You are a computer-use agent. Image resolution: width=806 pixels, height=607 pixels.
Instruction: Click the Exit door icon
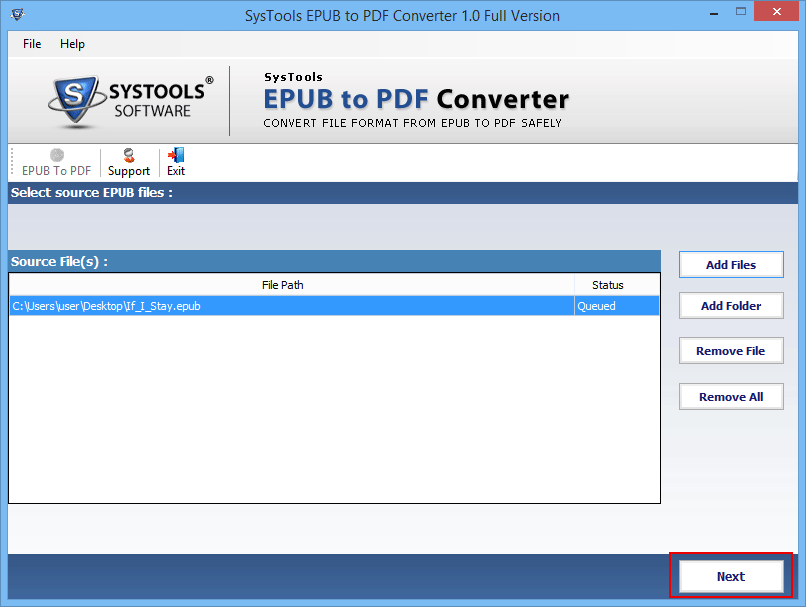[176, 155]
